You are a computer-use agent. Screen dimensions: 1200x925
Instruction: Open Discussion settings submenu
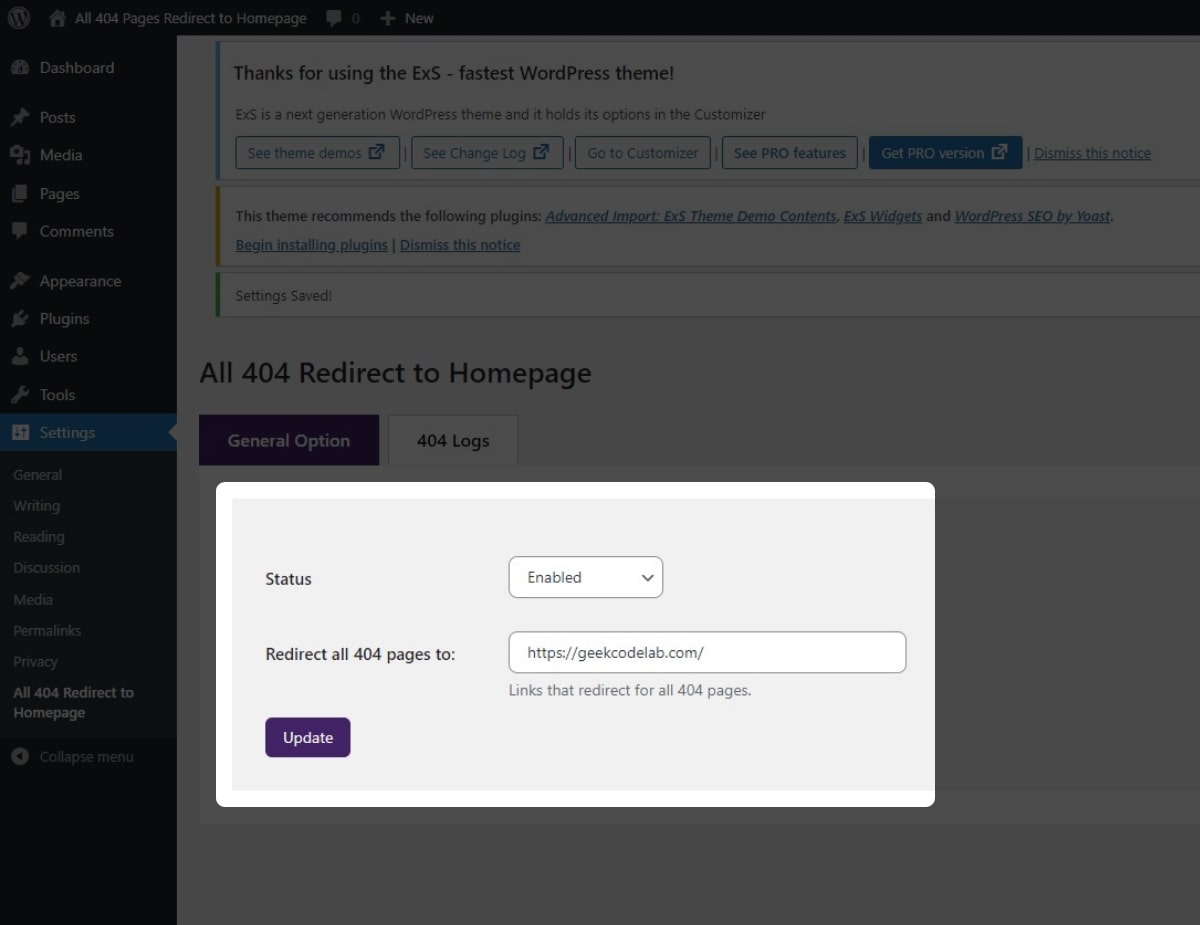point(47,568)
